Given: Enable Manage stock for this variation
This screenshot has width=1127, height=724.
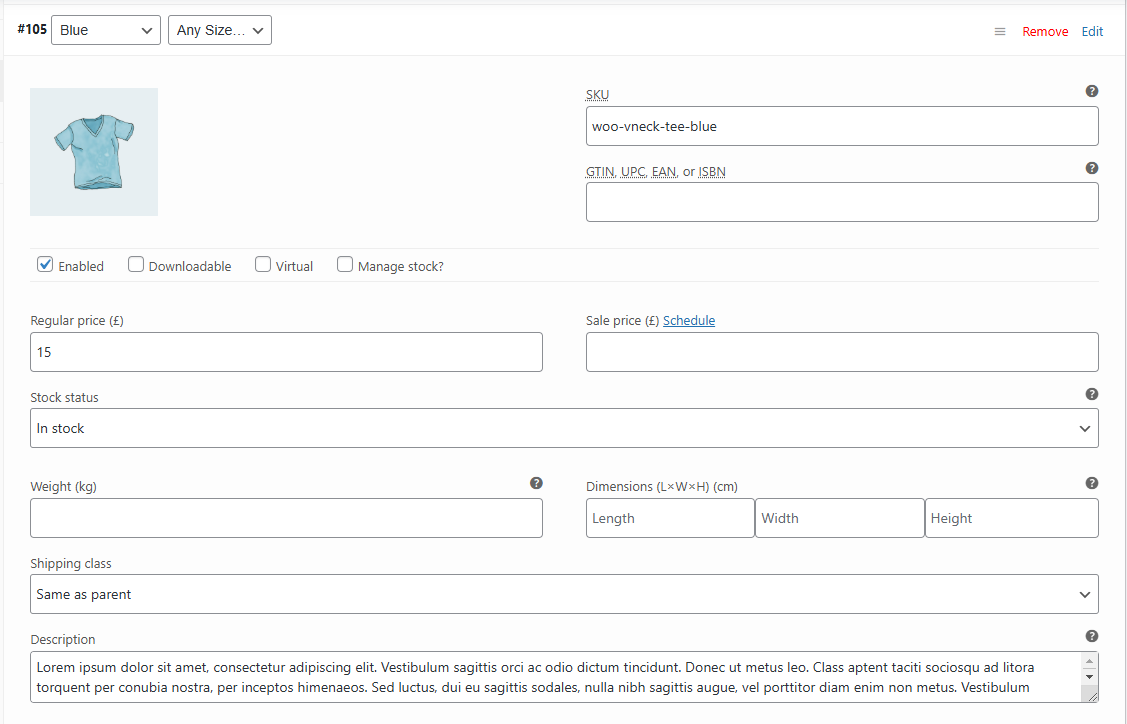Looking at the screenshot, I should point(345,264).
